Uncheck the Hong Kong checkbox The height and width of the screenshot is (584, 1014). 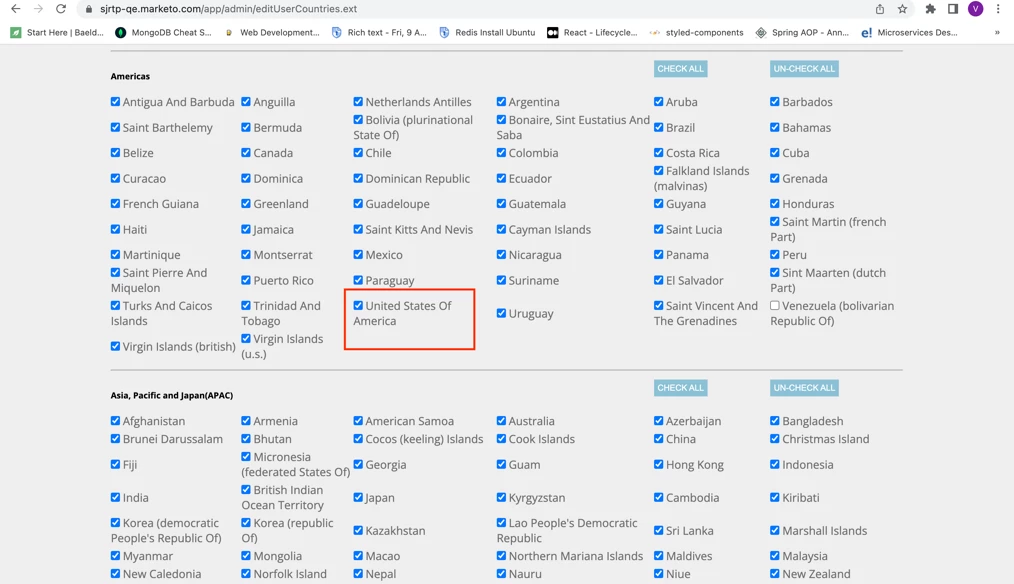(x=658, y=464)
